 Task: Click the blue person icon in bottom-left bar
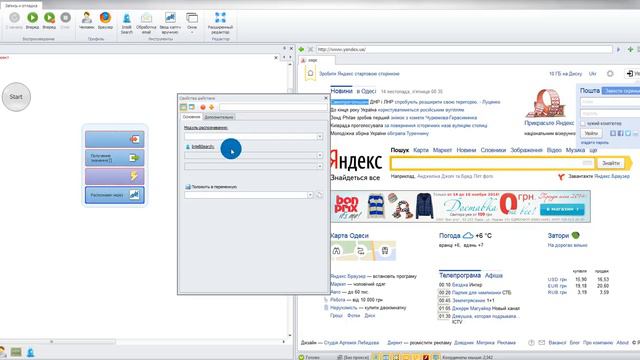tap(31, 352)
